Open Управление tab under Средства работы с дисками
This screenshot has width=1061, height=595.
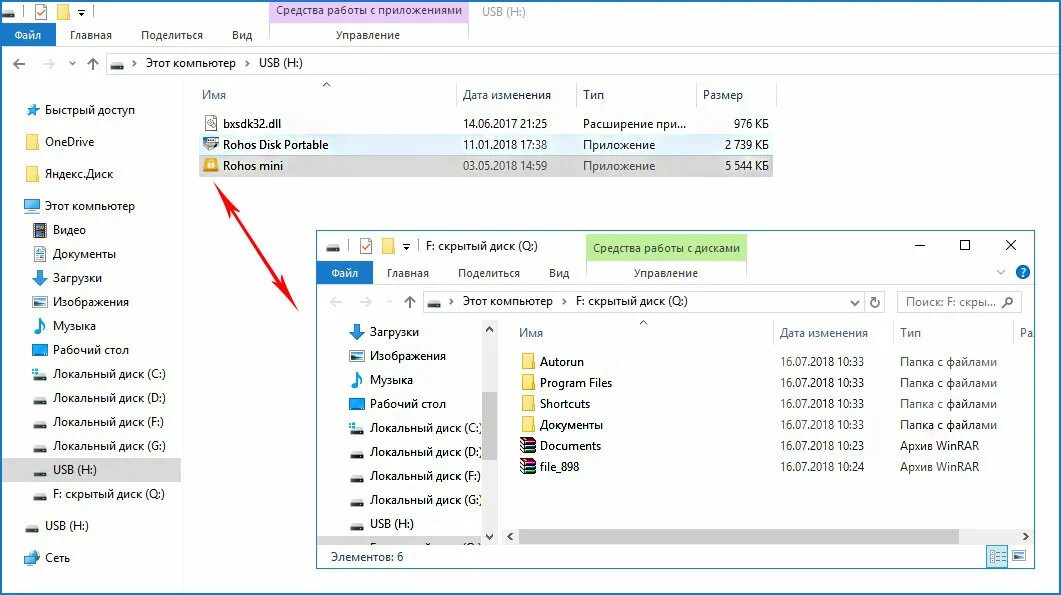coord(666,273)
